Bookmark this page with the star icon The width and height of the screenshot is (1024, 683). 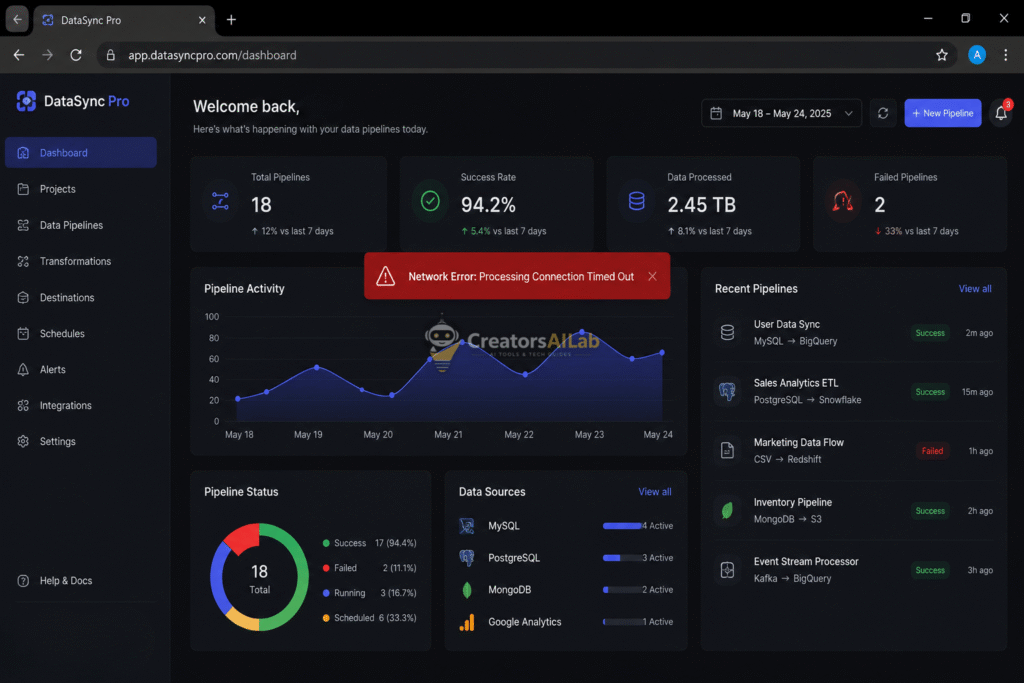coord(942,56)
